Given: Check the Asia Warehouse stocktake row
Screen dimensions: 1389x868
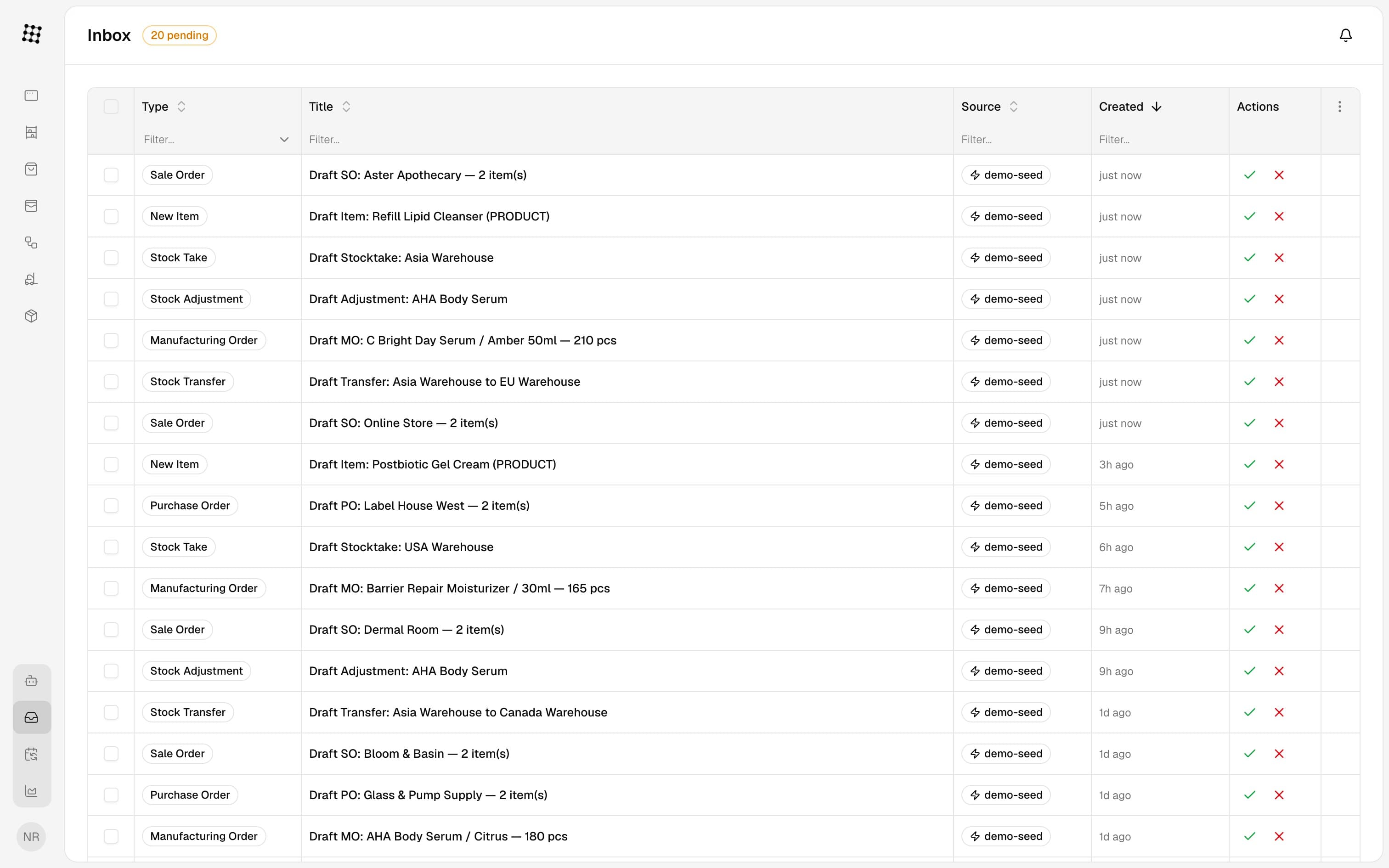Looking at the screenshot, I should (111, 258).
